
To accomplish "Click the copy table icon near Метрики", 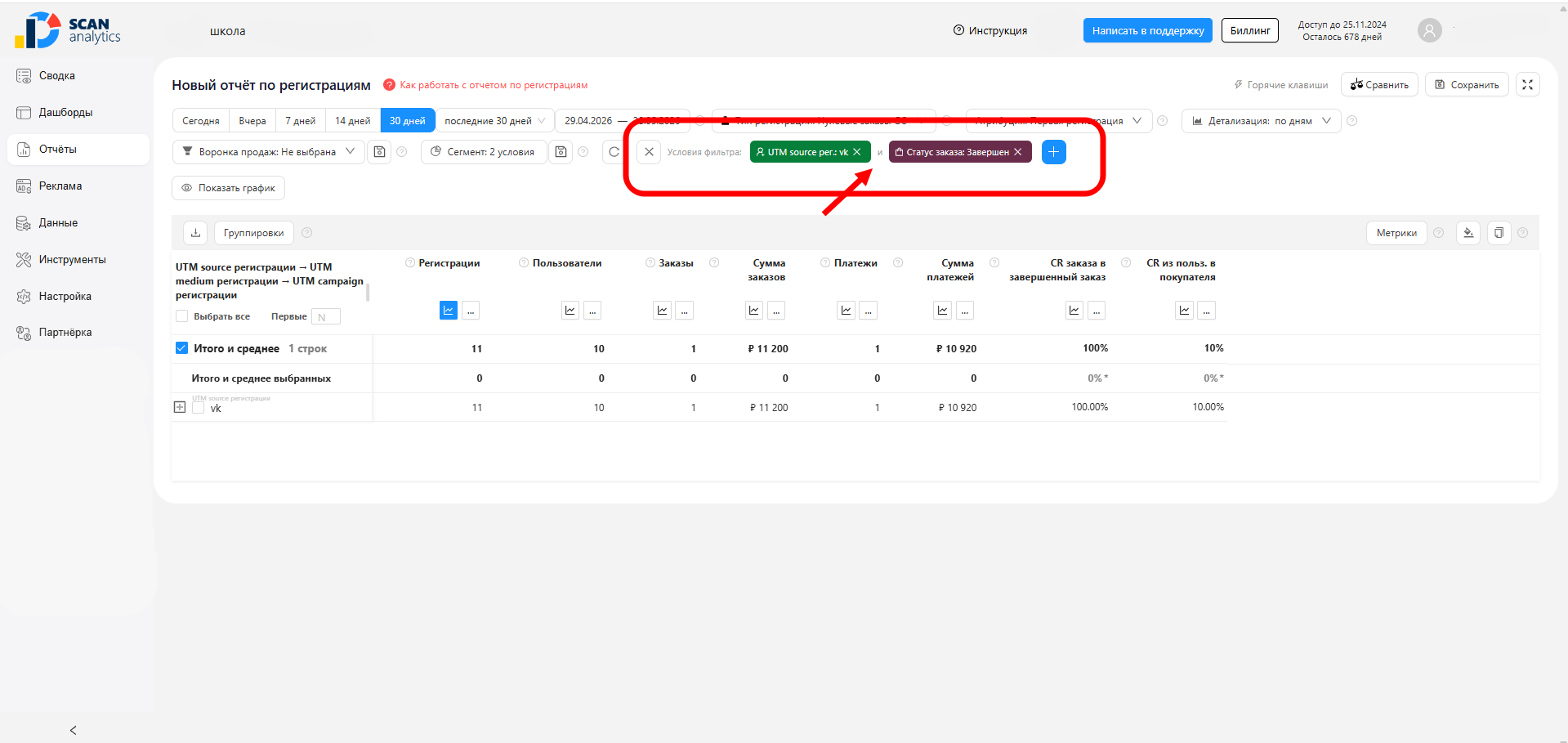I will click(x=1499, y=233).
